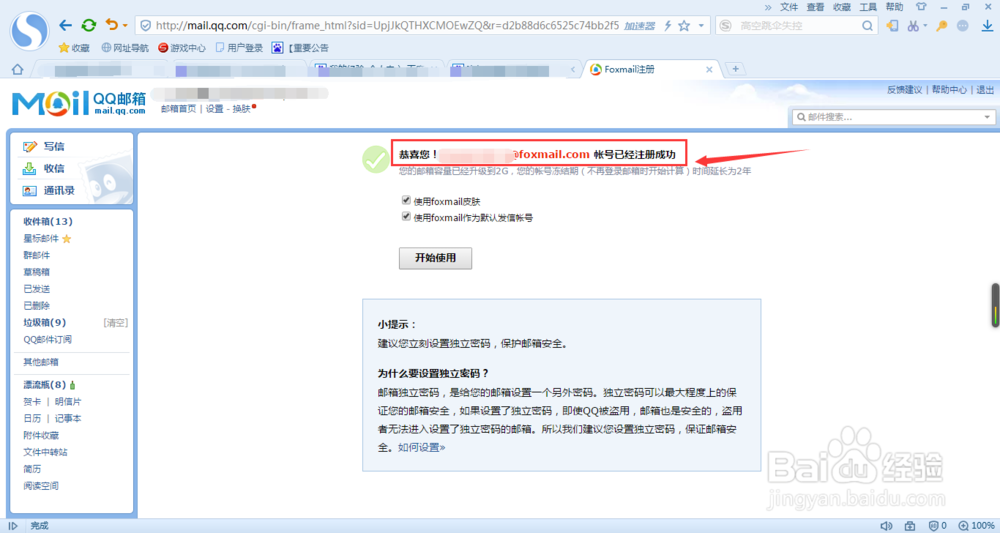The height and width of the screenshot is (533, 1000).
Task: Open 网址导航 bookmark
Action: (125, 48)
